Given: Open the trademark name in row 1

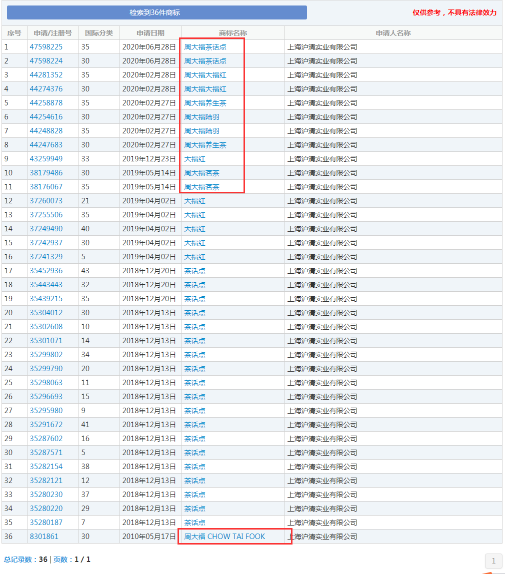Looking at the screenshot, I should tap(205, 47).
